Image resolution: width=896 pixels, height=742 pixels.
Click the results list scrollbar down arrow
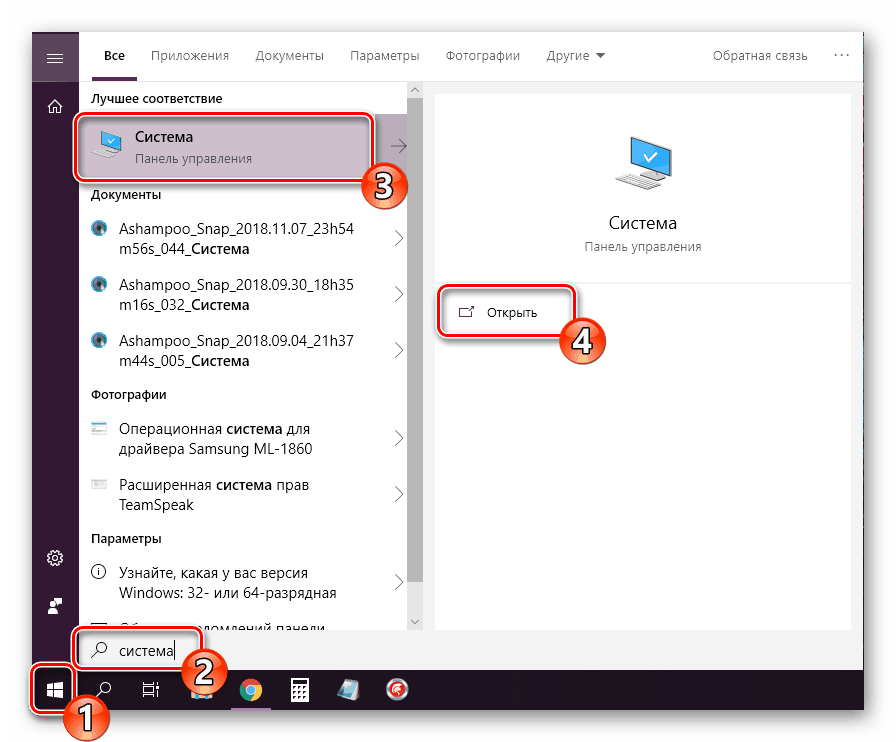415,621
